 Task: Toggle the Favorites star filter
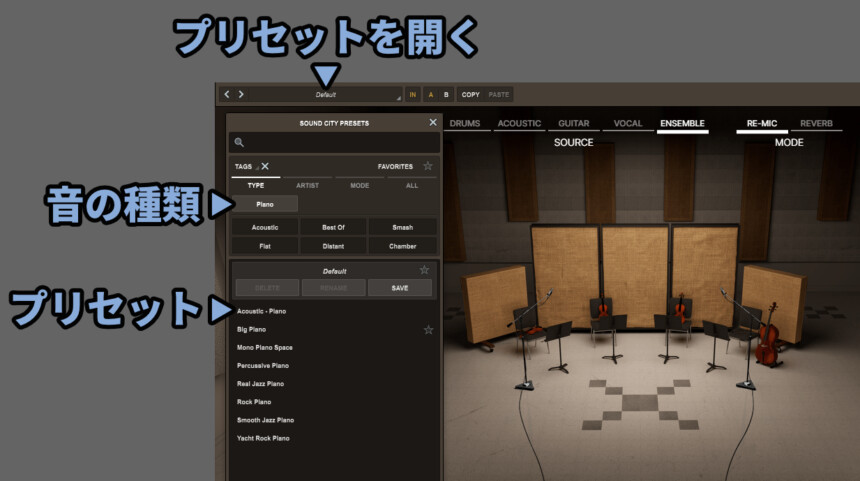[428, 167]
